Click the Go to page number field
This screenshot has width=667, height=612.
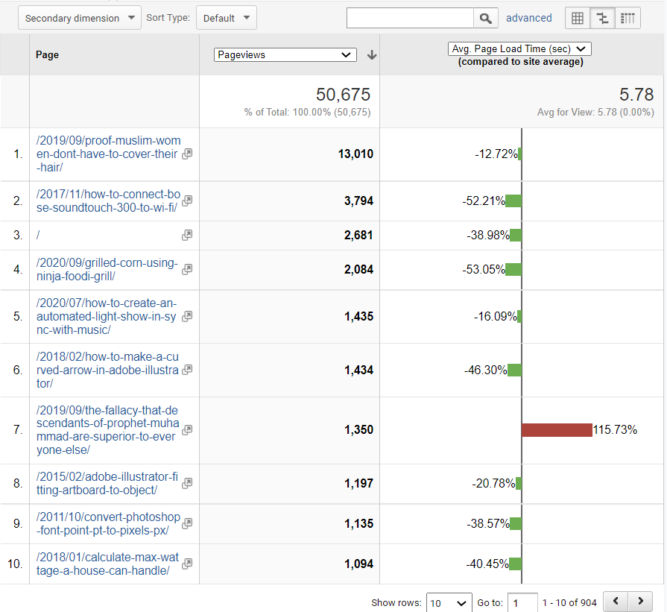coord(522,603)
